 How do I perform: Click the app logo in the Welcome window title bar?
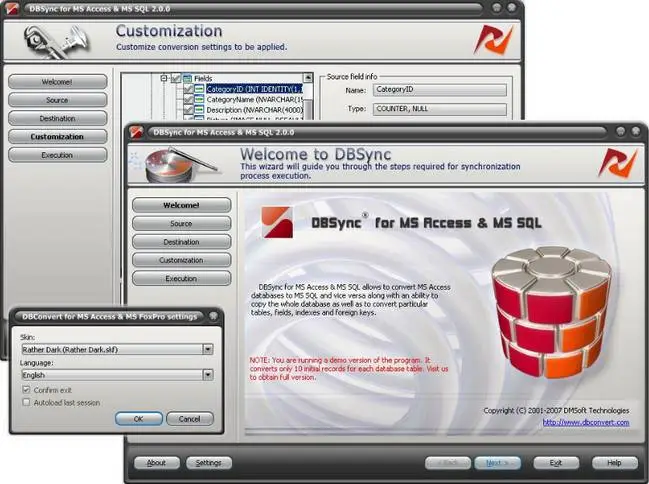click(x=136, y=132)
